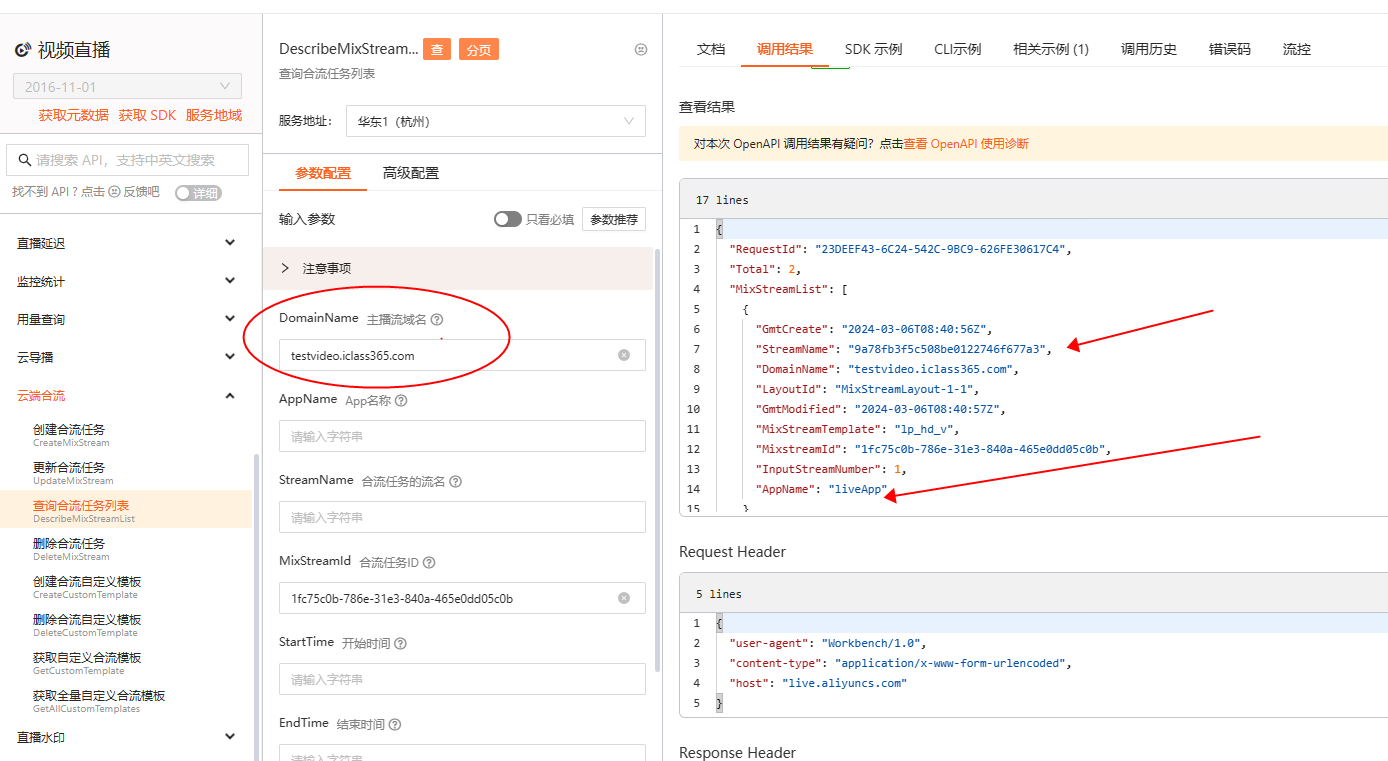Image resolution: width=1388 pixels, height=761 pixels.
Task: Select the 高级配置 tab
Action: 411,173
